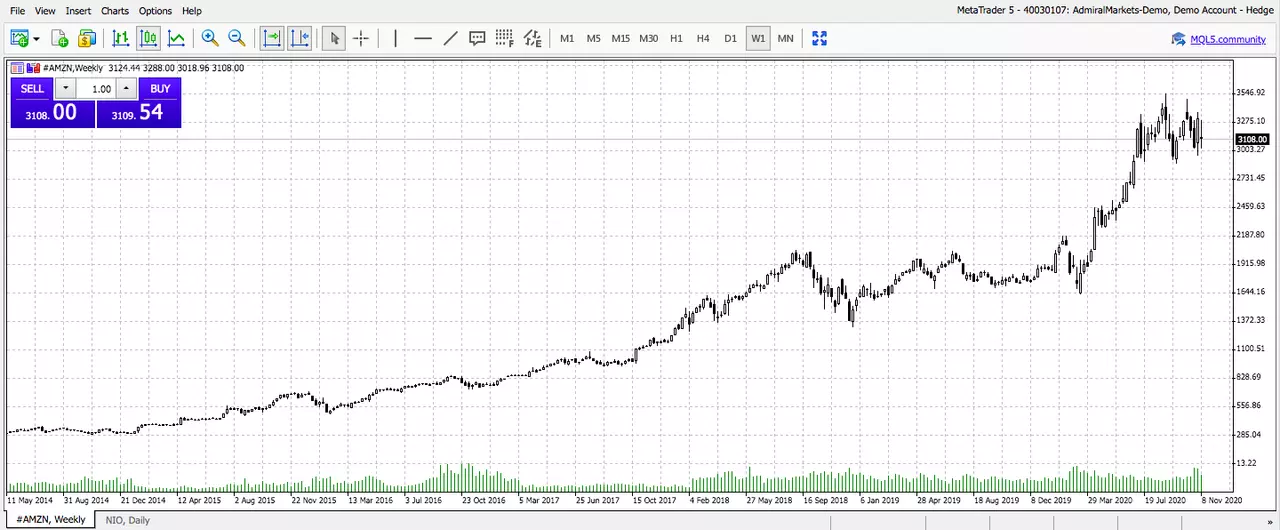Open the View menu
Image resolution: width=1280 pixels, height=530 pixels.
[x=45, y=11]
